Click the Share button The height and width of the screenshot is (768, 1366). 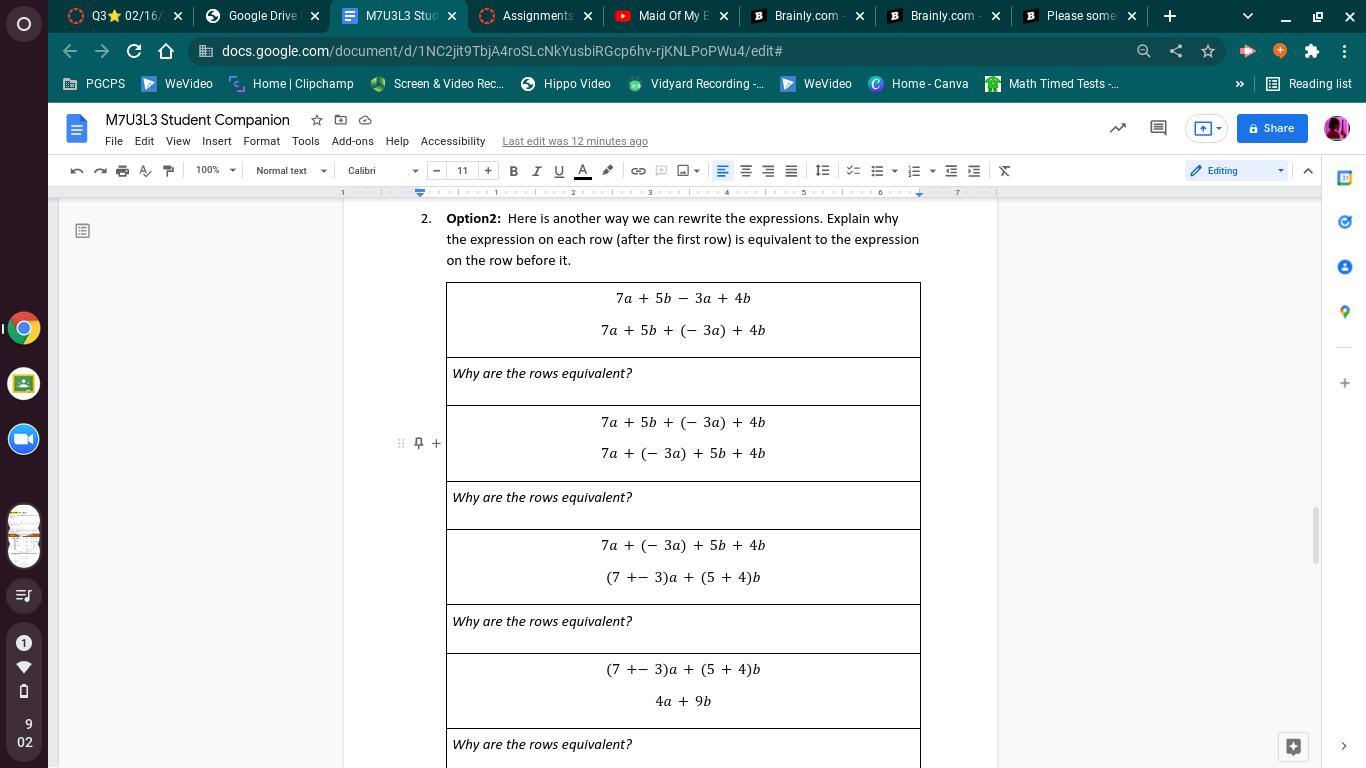(x=1272, y=128)
